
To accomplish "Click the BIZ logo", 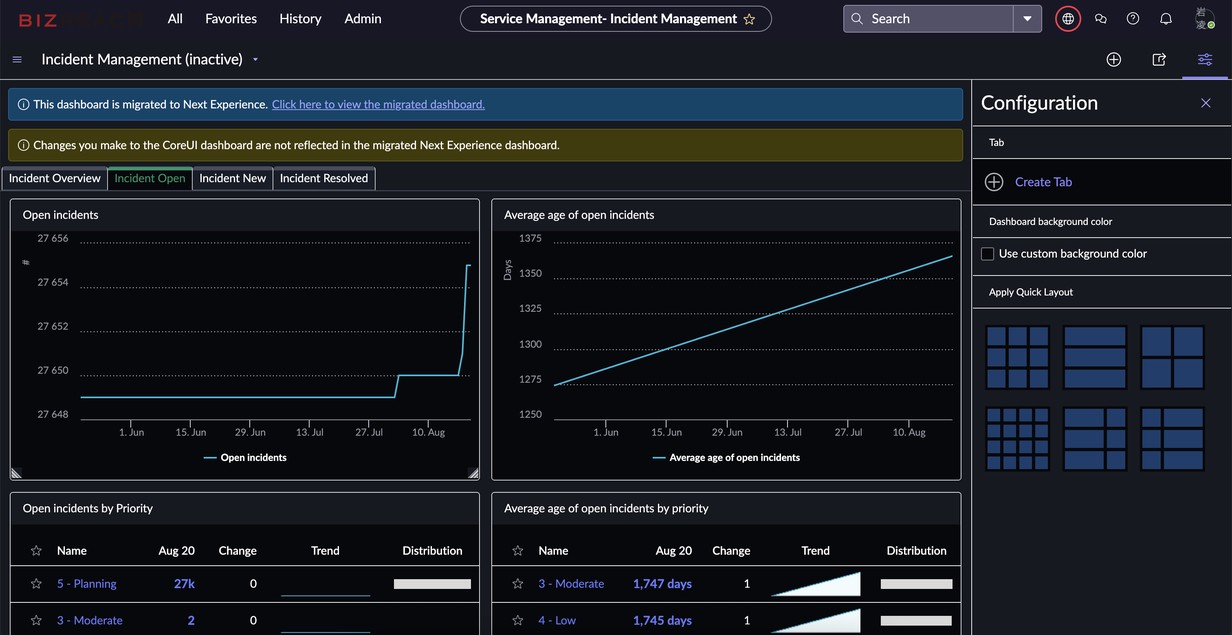I will [x=80, y=19].
